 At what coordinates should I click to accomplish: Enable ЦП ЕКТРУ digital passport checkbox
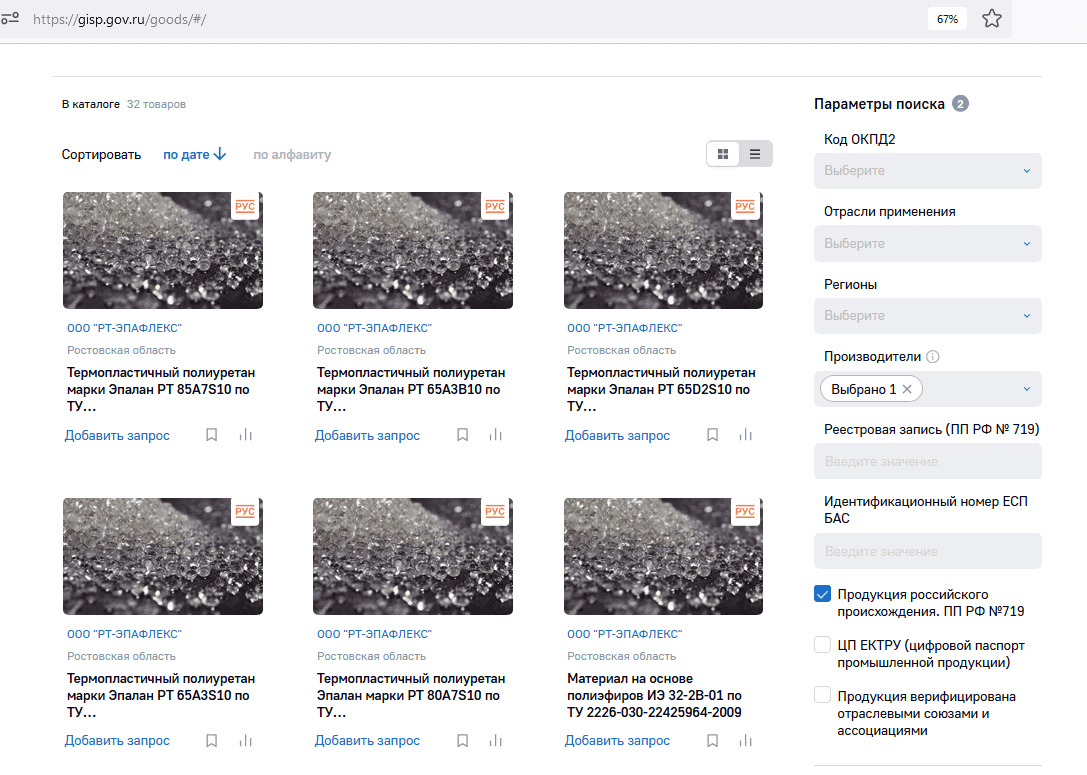823,645
